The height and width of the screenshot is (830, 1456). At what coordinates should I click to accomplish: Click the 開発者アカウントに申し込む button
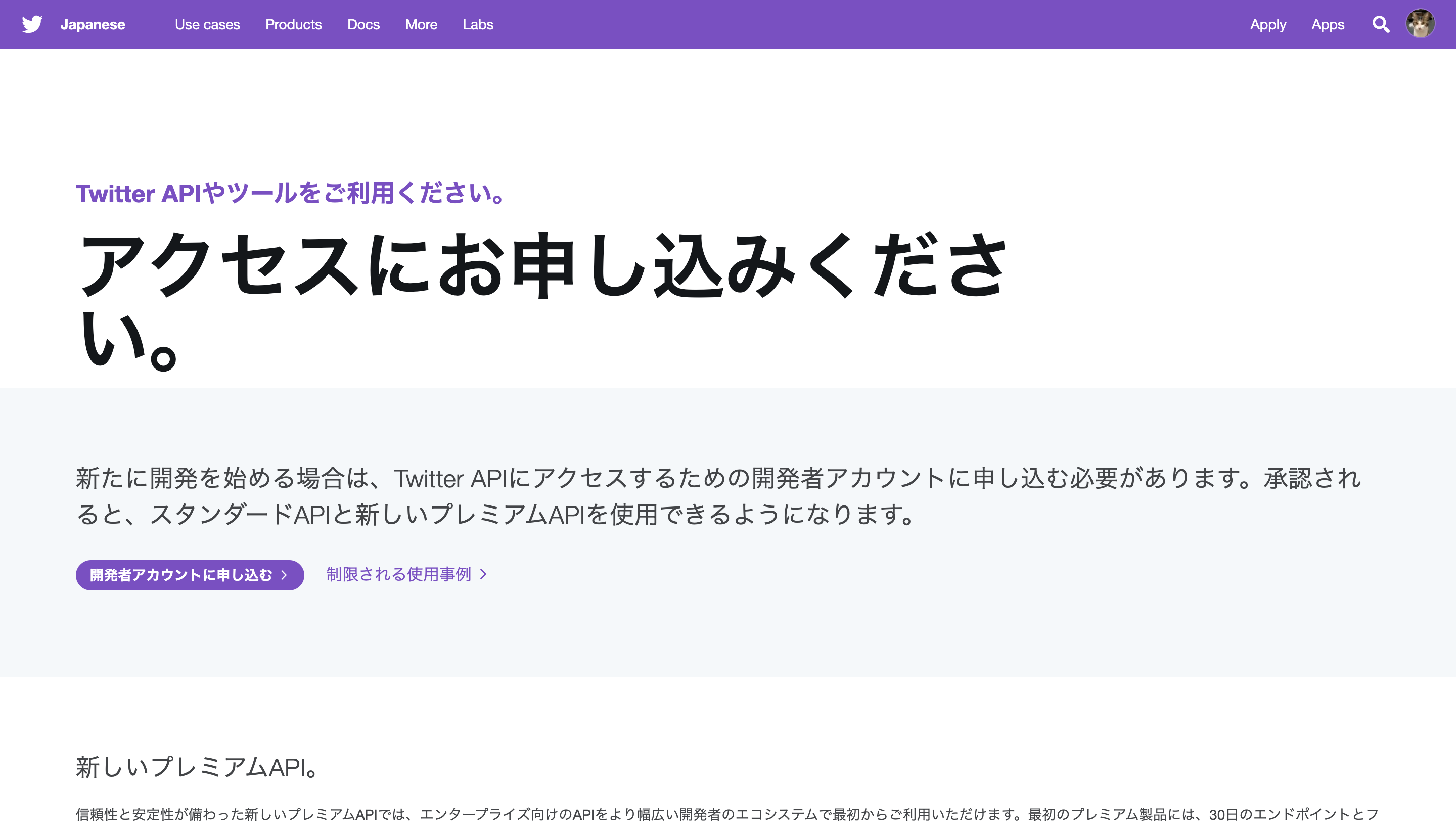coord(190,575)
